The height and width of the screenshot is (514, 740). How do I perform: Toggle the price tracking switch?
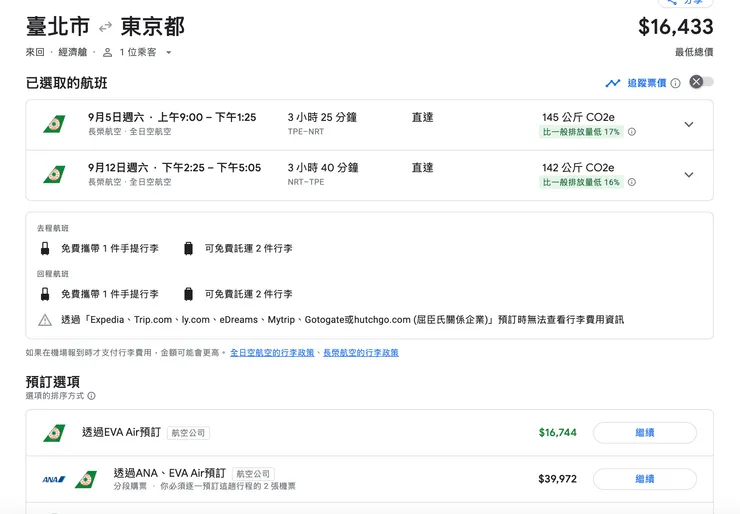701,82
